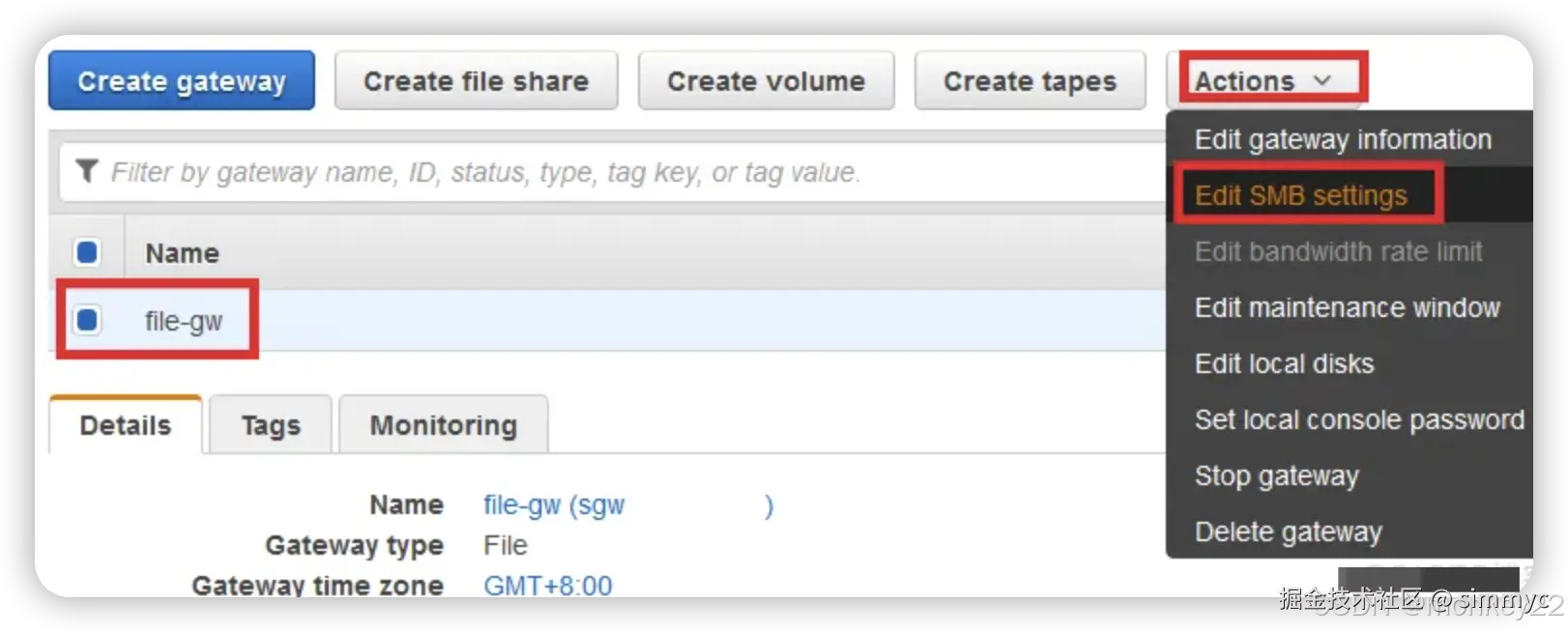Focus the gateway filter search field
Viewport: 1568px width, 632px height.
click(580, 173)
